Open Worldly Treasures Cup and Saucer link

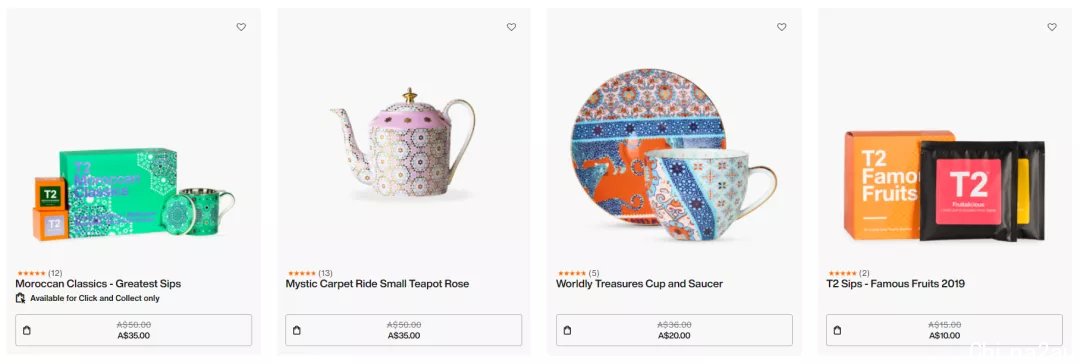[639, 283]
